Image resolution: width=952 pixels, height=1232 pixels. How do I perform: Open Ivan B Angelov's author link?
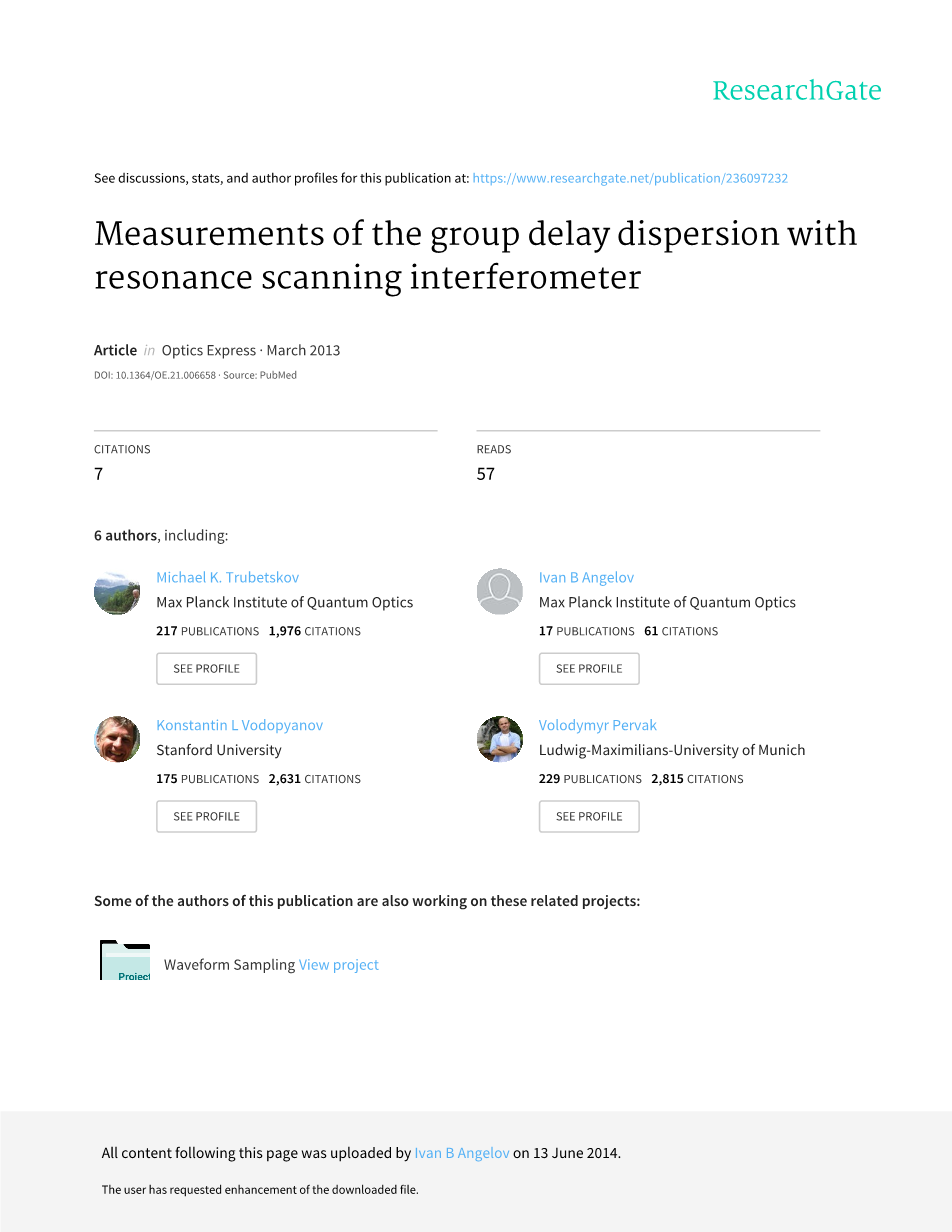[x=586, y=577]
